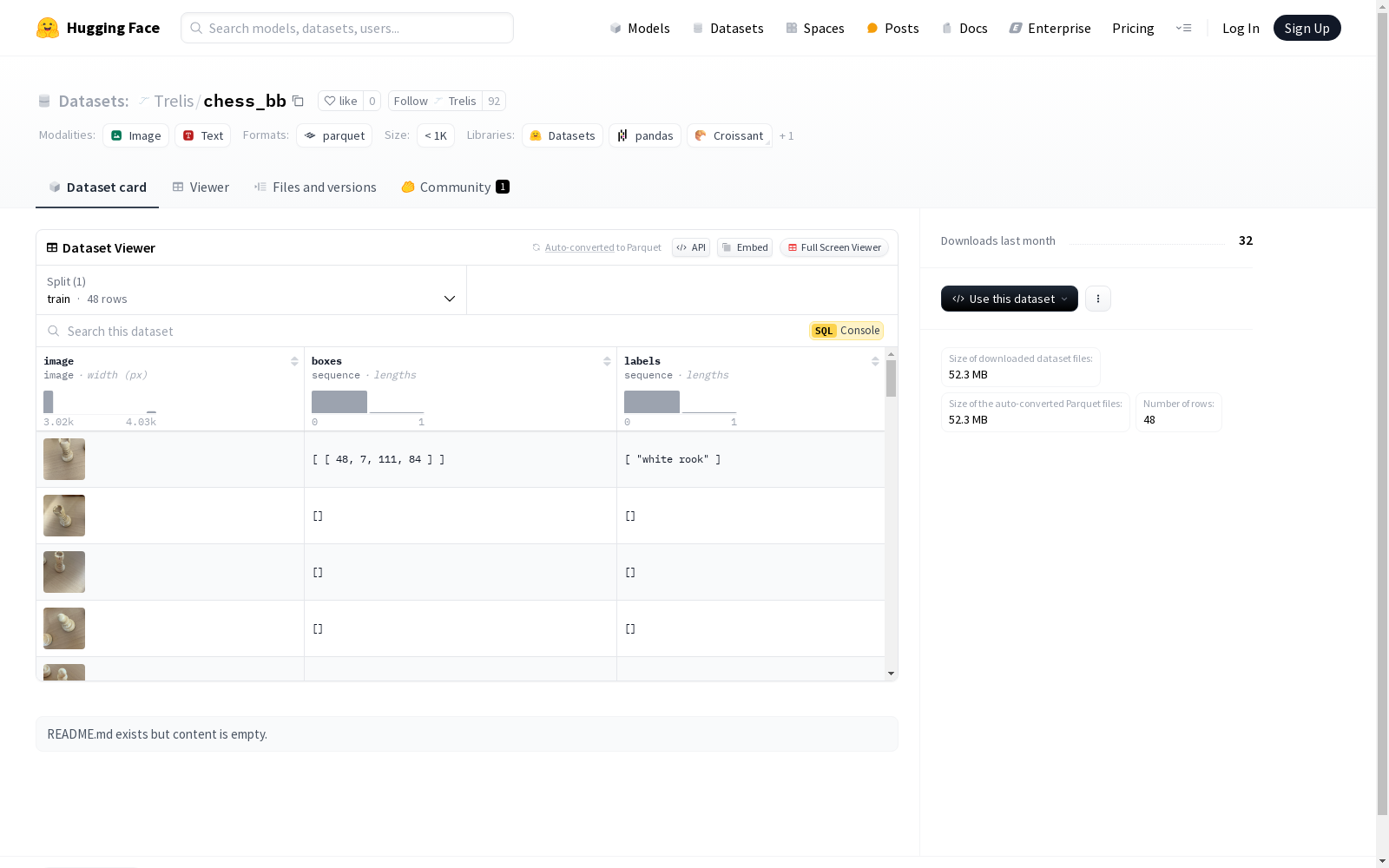Screen dimensions: 1389x868
Task: Open the Community tab
Action: click(455, 187)
